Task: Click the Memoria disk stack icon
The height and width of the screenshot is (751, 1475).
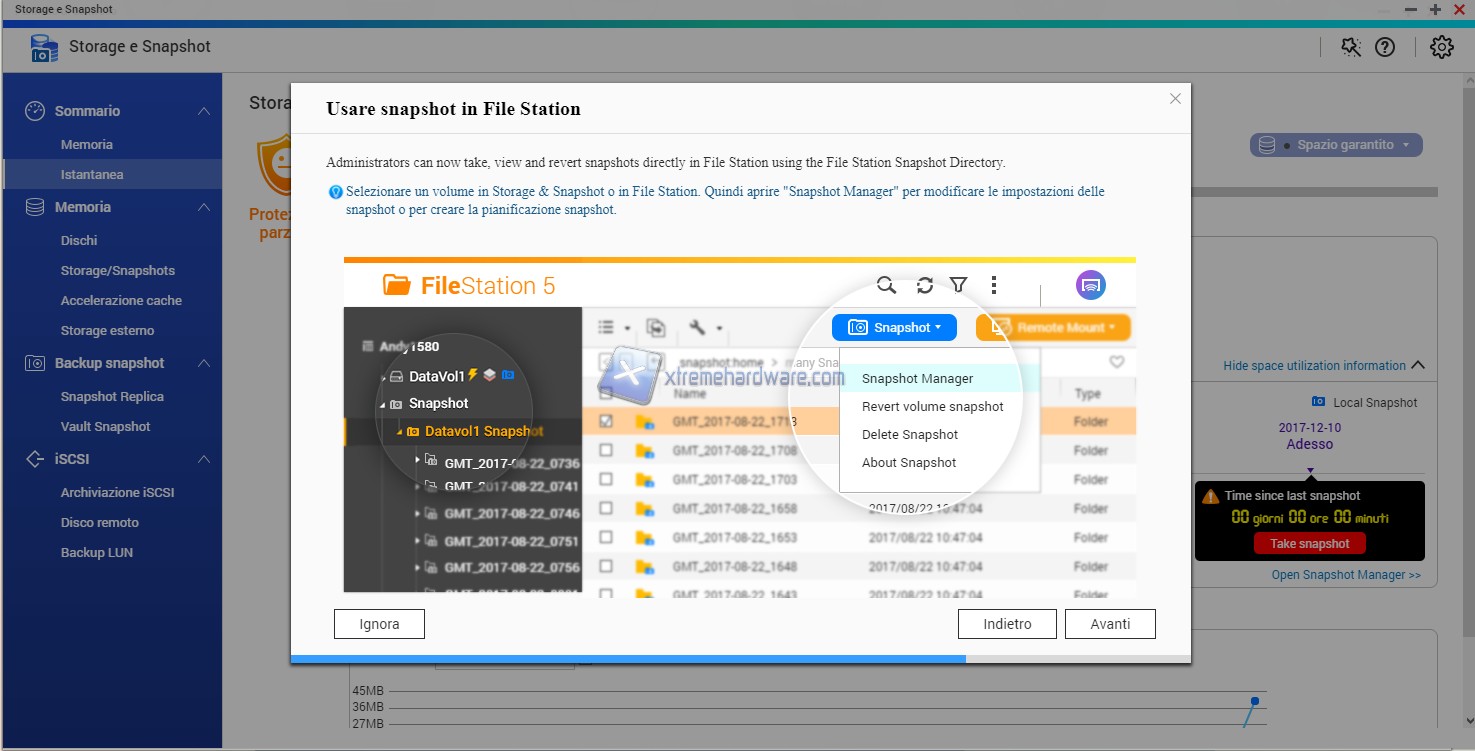Action: click(x=35, y=207)
